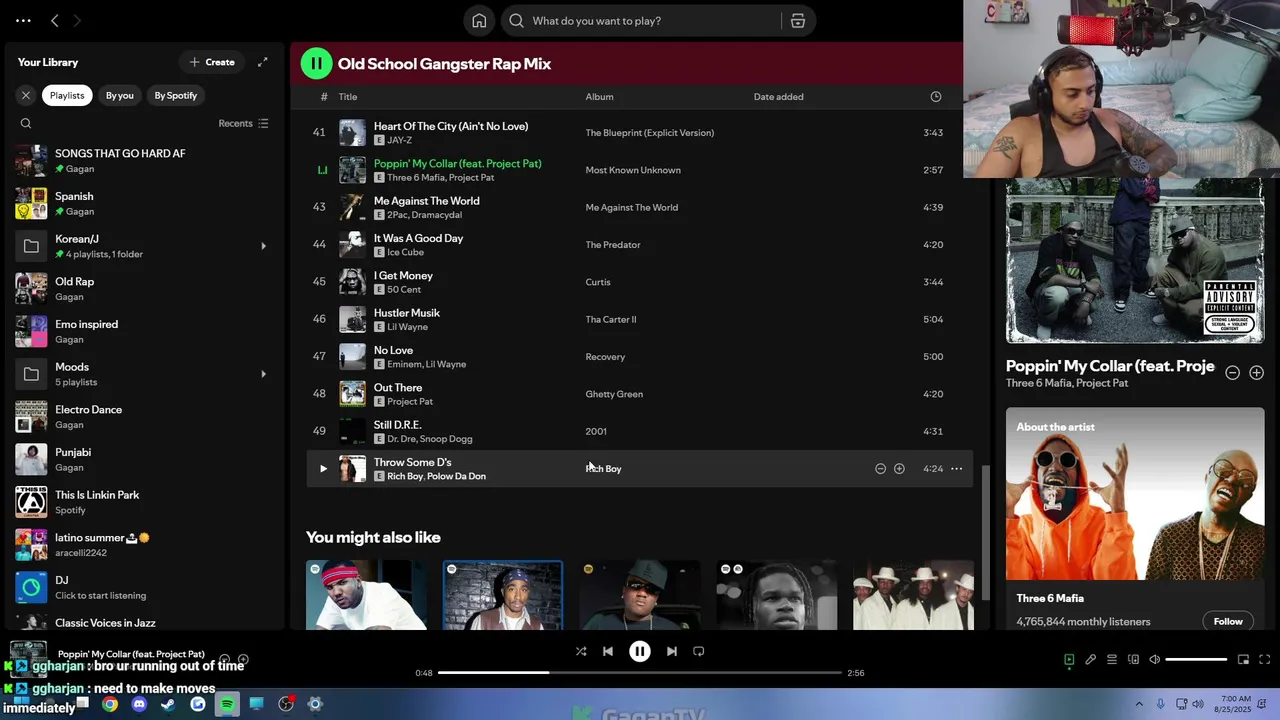Open more options for 'Throw Some D's'

(957, 469)
